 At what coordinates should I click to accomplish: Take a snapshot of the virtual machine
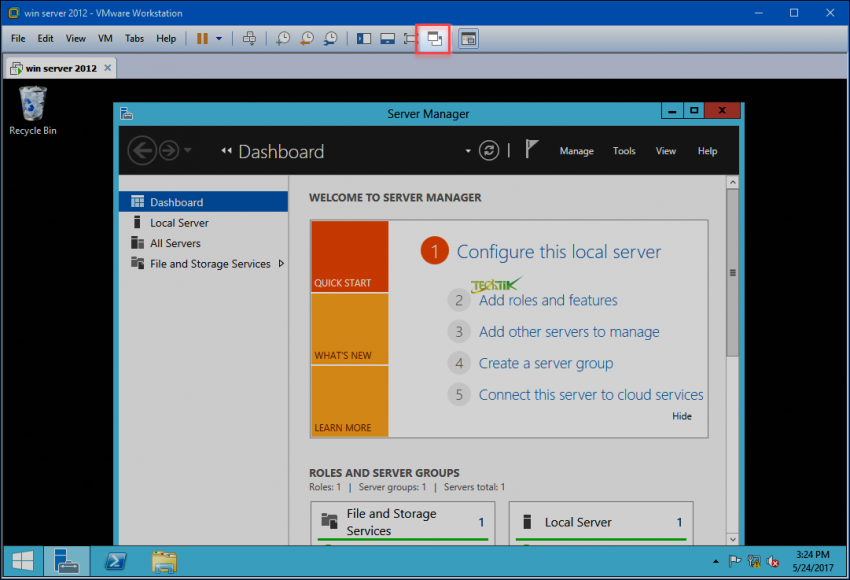coord(285,38)
